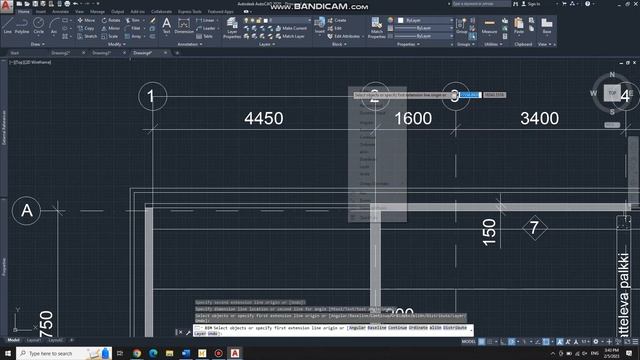Open status bar customization menu

pos(635,342)
